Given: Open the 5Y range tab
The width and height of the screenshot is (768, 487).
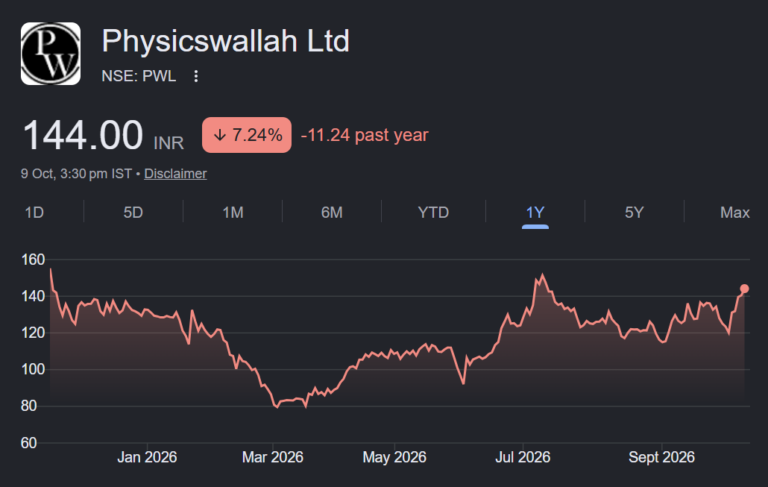Looking at the screenshot, I should click(x=634, y=213).
